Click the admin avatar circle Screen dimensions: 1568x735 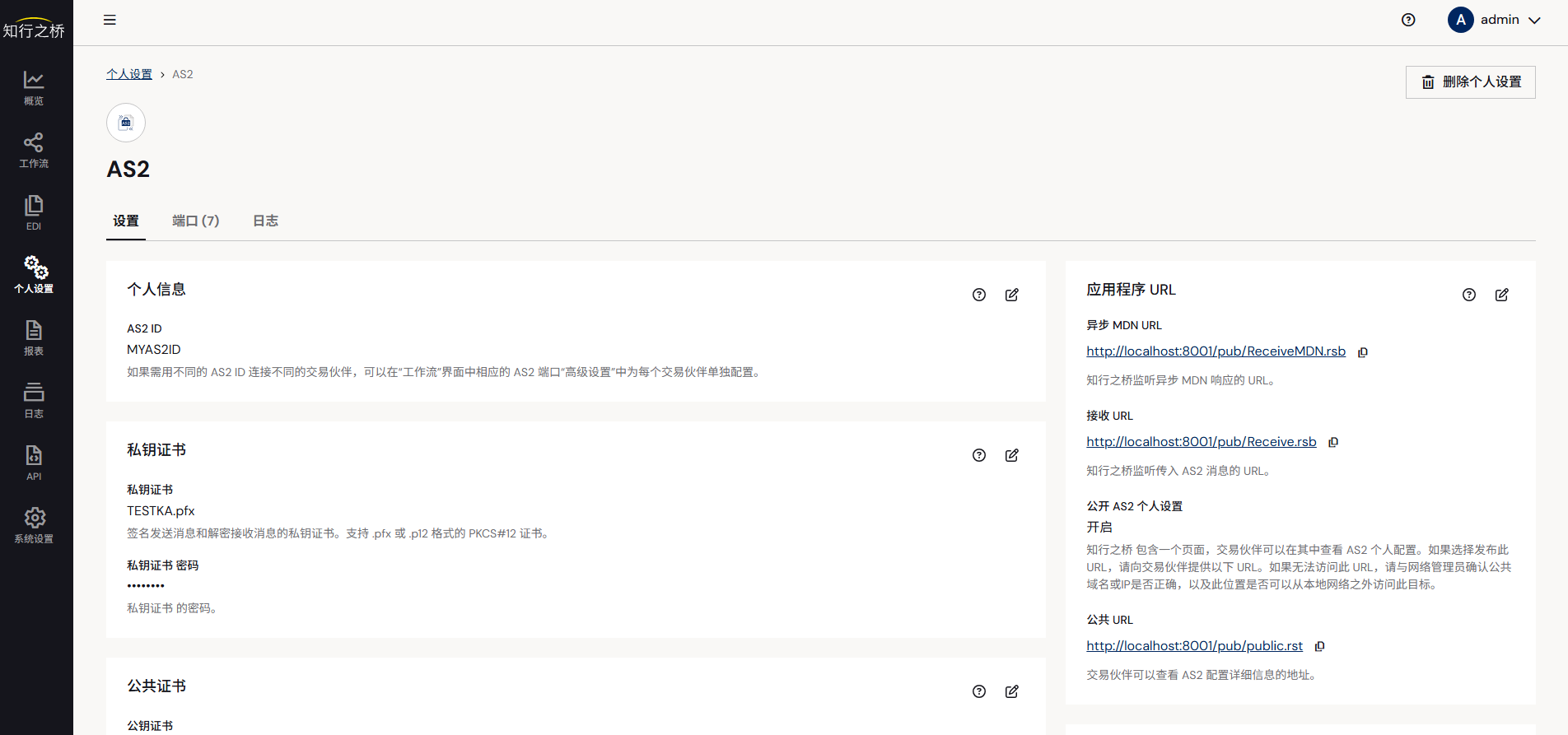coord(1461,20)
